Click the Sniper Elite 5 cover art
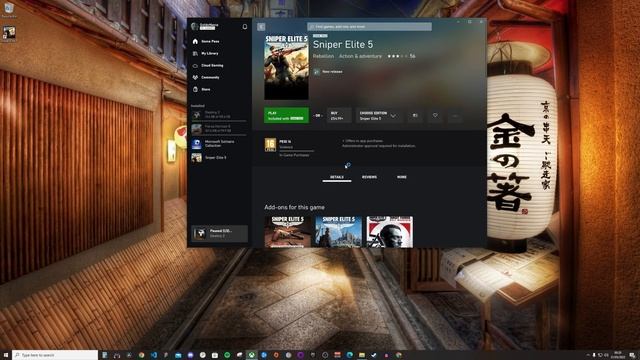 click(287, 67)
